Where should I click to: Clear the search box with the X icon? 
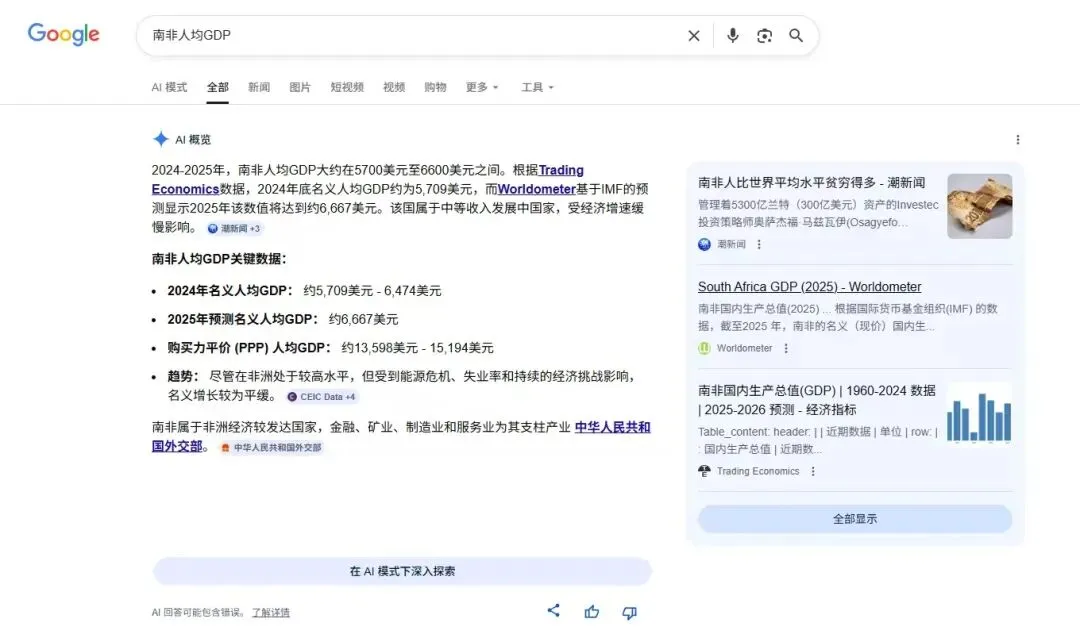click(x=694, y=36)
